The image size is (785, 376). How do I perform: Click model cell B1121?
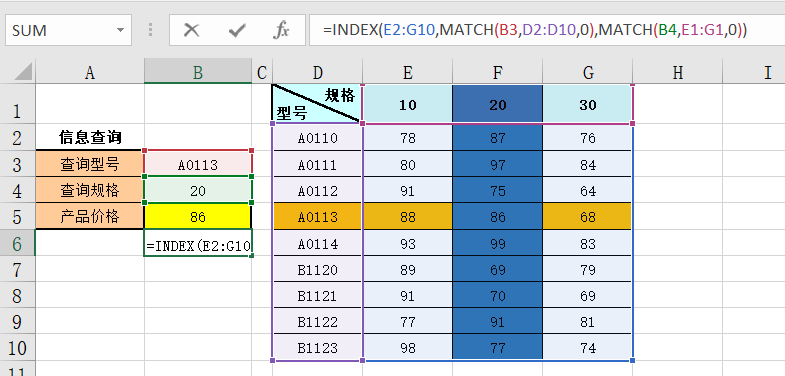[x=317, y=295]
